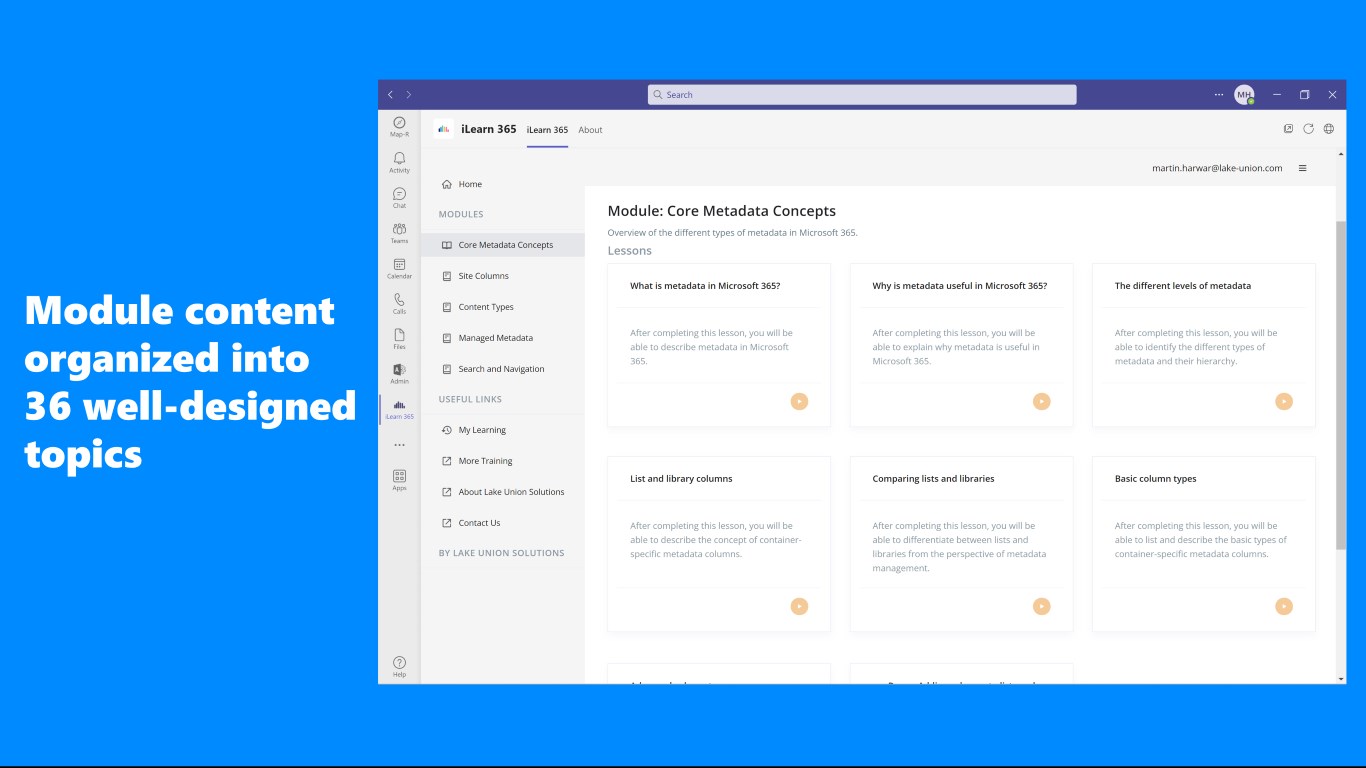Open the Apps store icon

pyautogui.click(x=399, y=480)
